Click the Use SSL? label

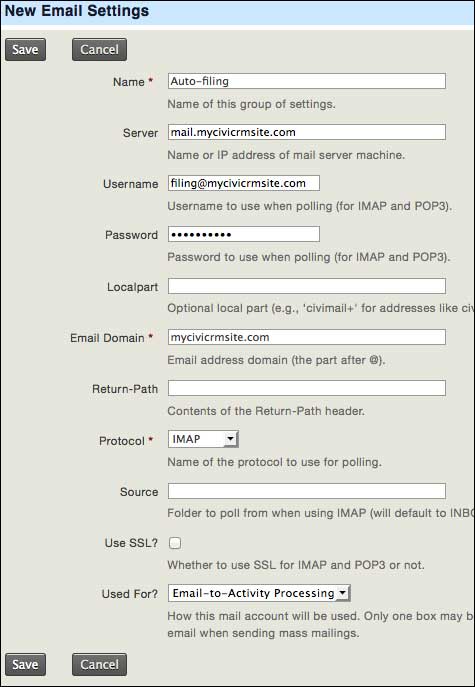[x=131, y=543]
